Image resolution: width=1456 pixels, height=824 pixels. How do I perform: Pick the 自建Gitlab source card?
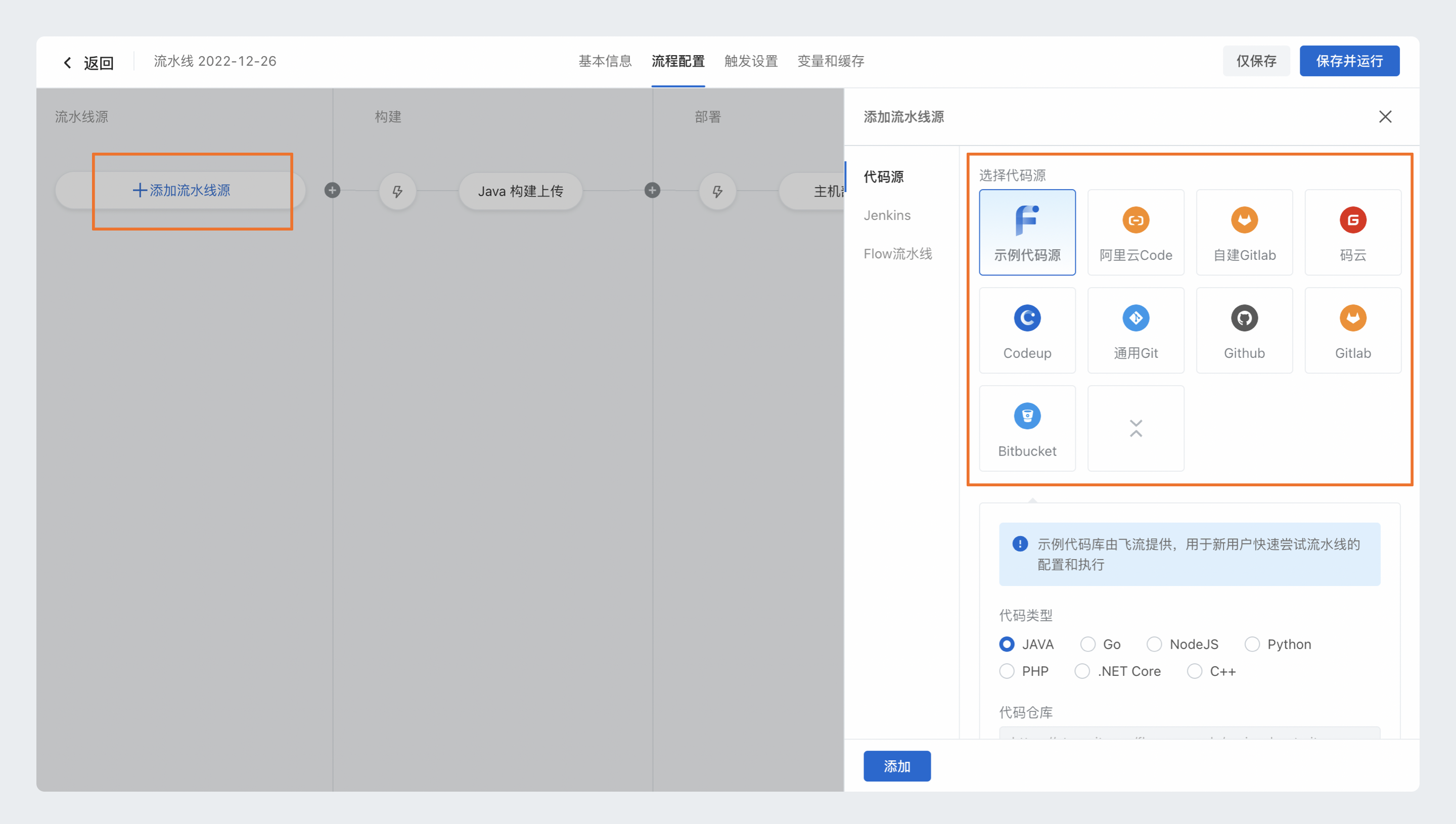1244,232
